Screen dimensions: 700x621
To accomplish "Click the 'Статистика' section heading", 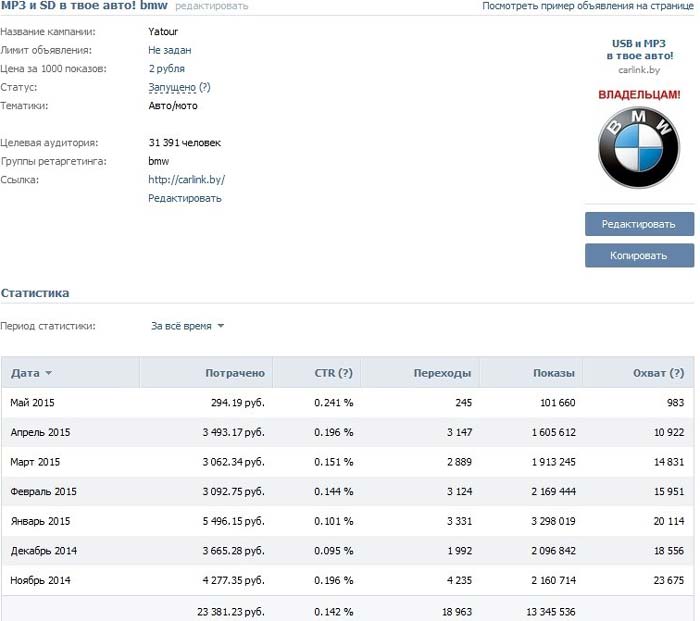I will click(x=35, y=293).
